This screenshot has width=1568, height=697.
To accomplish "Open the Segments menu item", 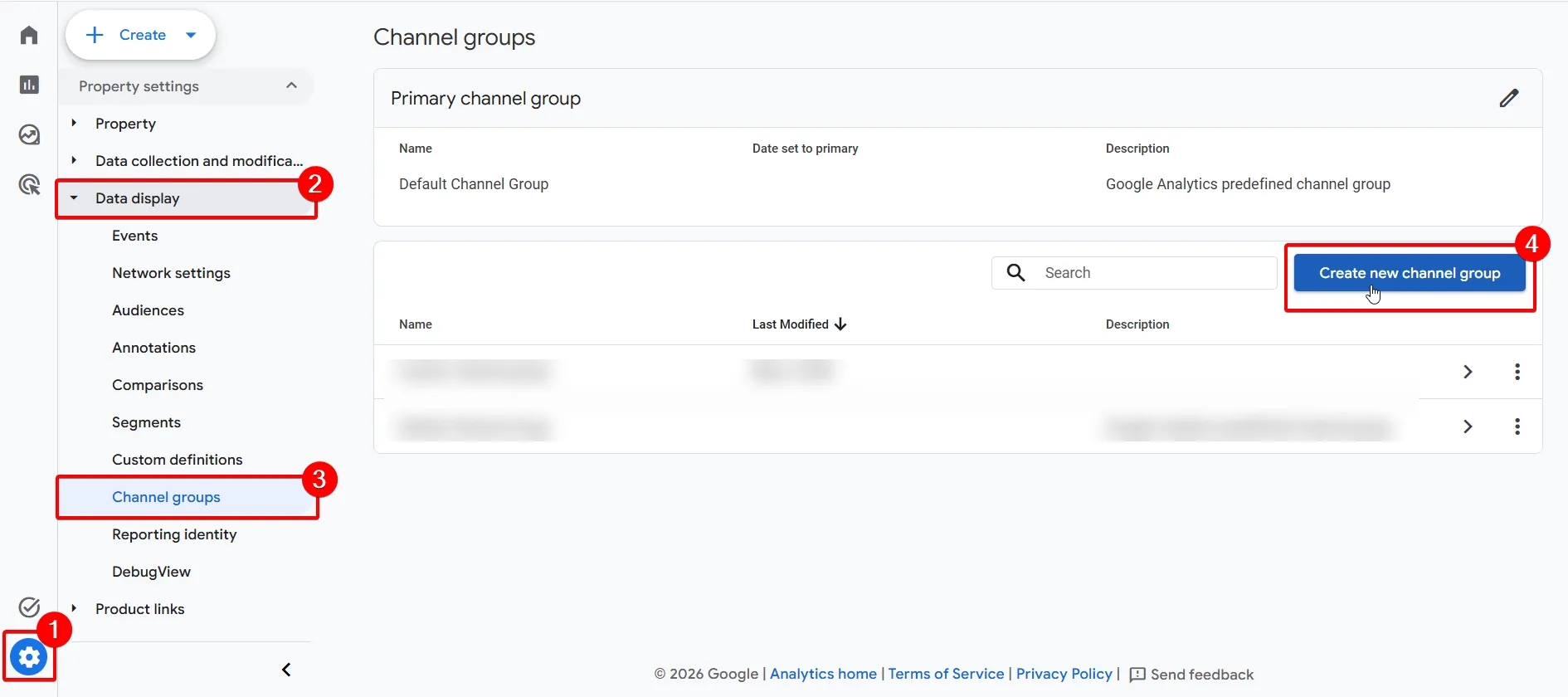I will (146, 422).
